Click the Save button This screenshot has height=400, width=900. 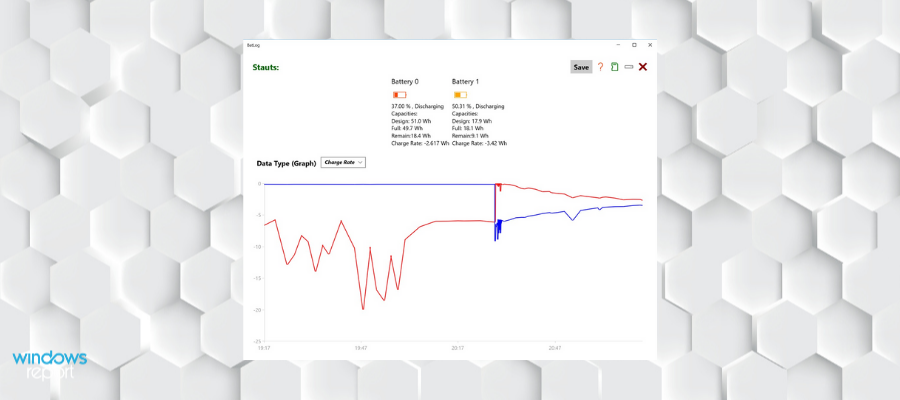(581, 67)
